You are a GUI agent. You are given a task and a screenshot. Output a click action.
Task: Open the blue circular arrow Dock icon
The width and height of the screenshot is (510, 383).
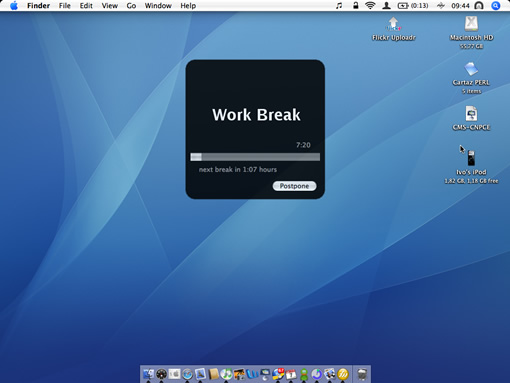pos(317,374)
